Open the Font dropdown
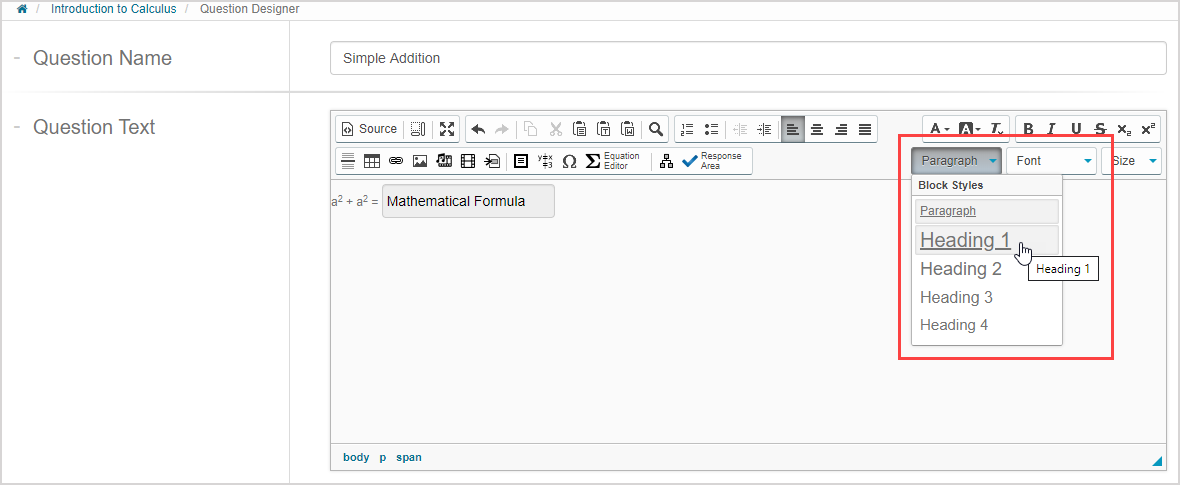Viewport: 1180px width, 485px height. (x=1051, y=161)
